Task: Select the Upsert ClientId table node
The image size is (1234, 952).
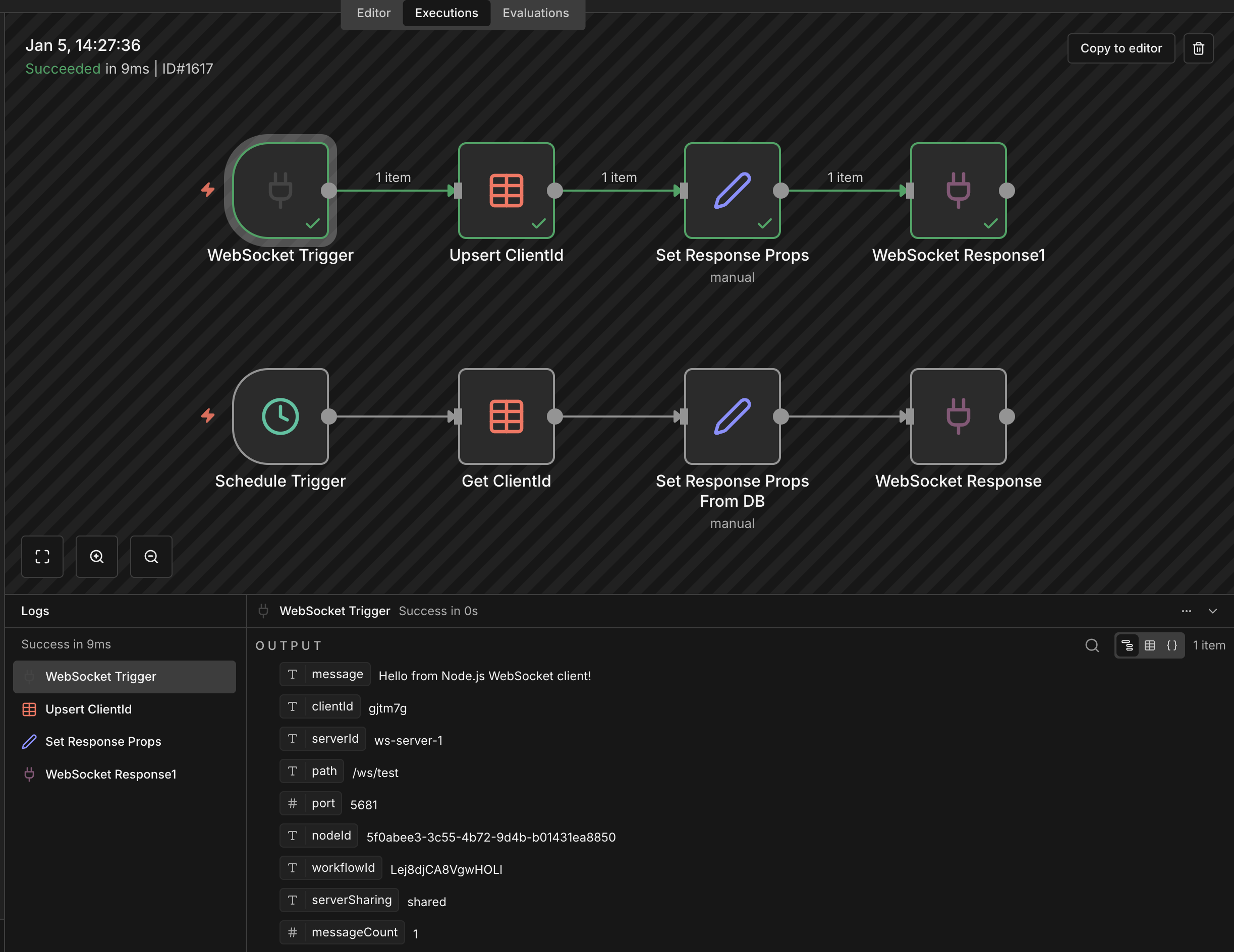Action: click(506, 191)
